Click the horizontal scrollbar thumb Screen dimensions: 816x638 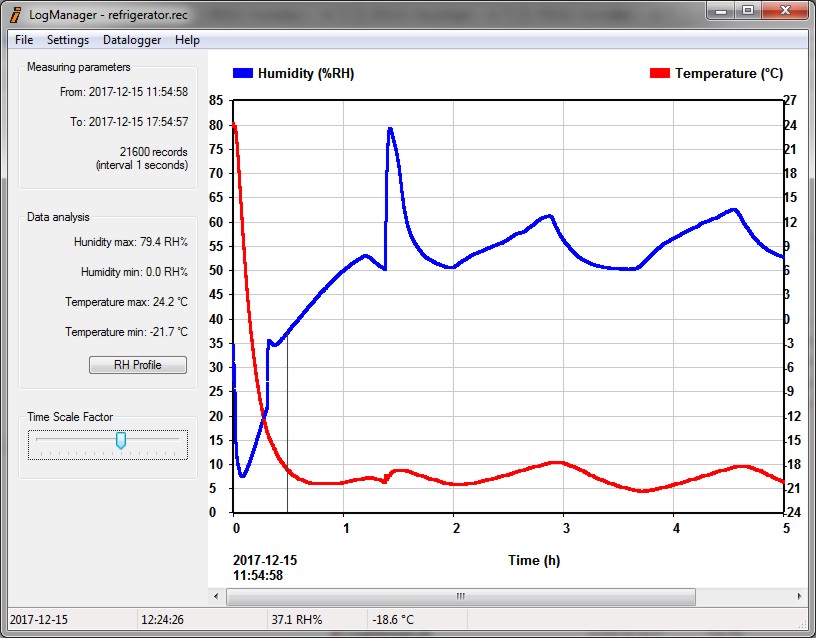pyautogui.click(x=460, y=597)
